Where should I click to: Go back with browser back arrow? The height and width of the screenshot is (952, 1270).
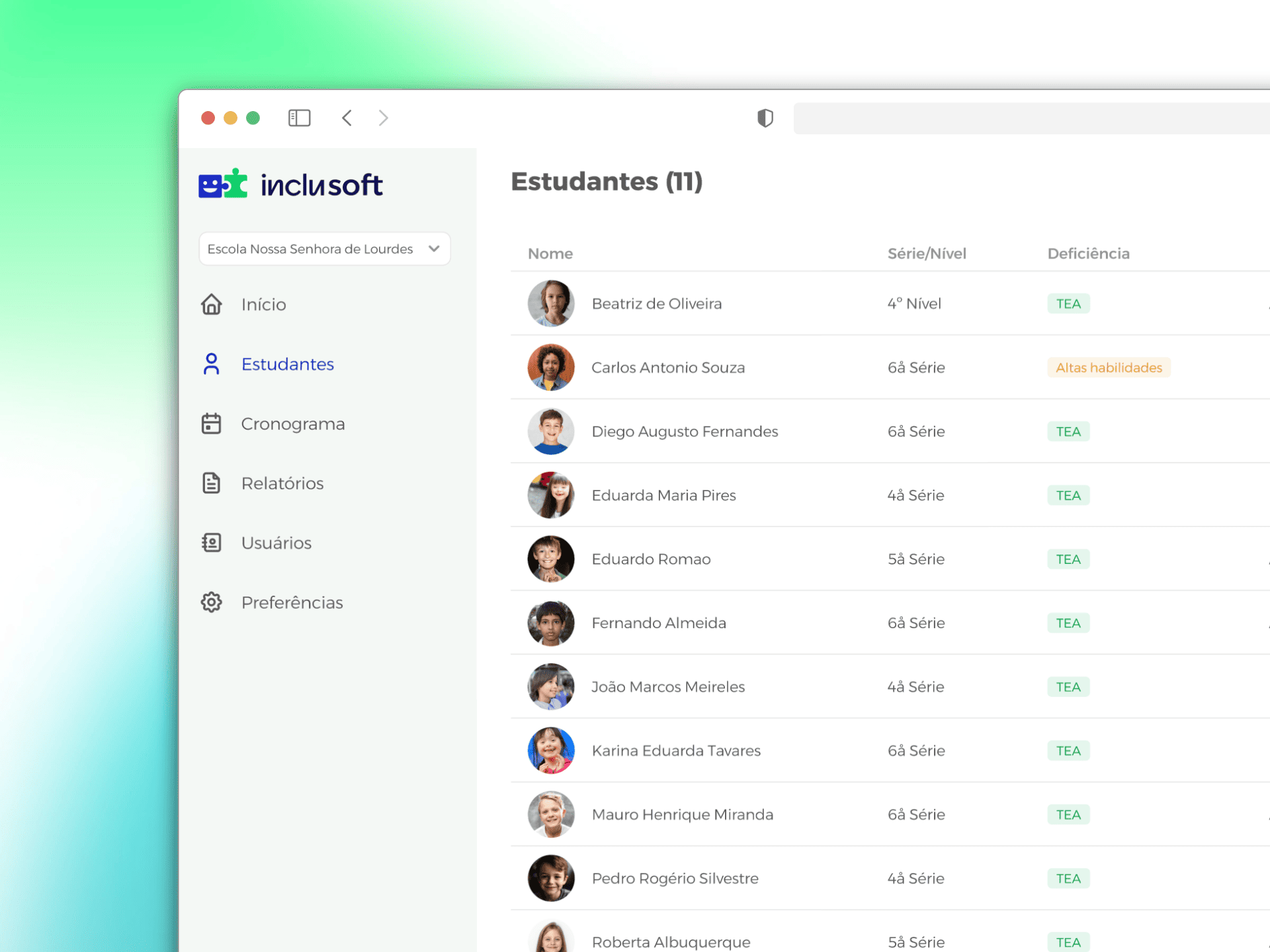[x=347, y=118]
